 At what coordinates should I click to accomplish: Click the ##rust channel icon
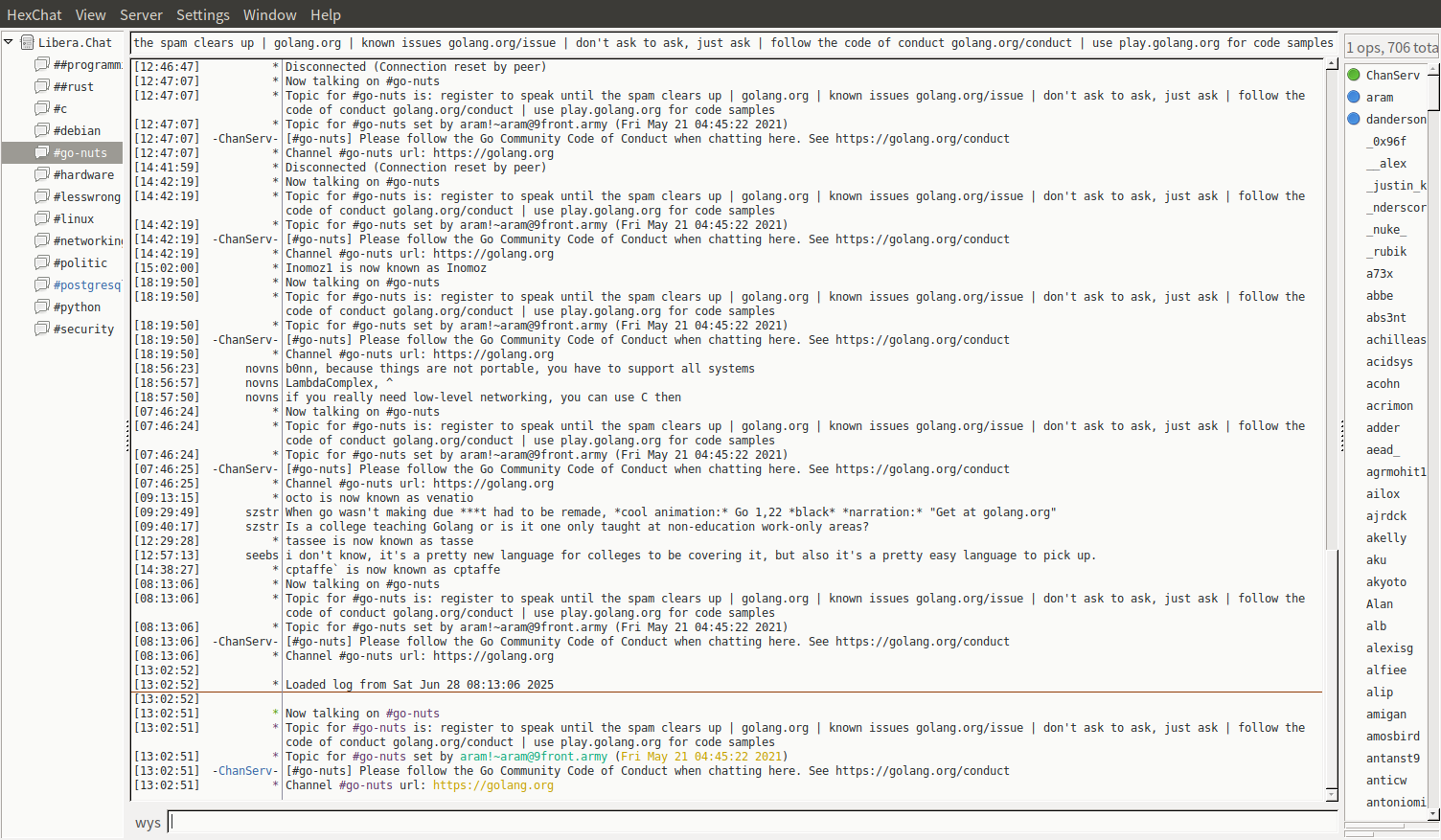point(42,86)
